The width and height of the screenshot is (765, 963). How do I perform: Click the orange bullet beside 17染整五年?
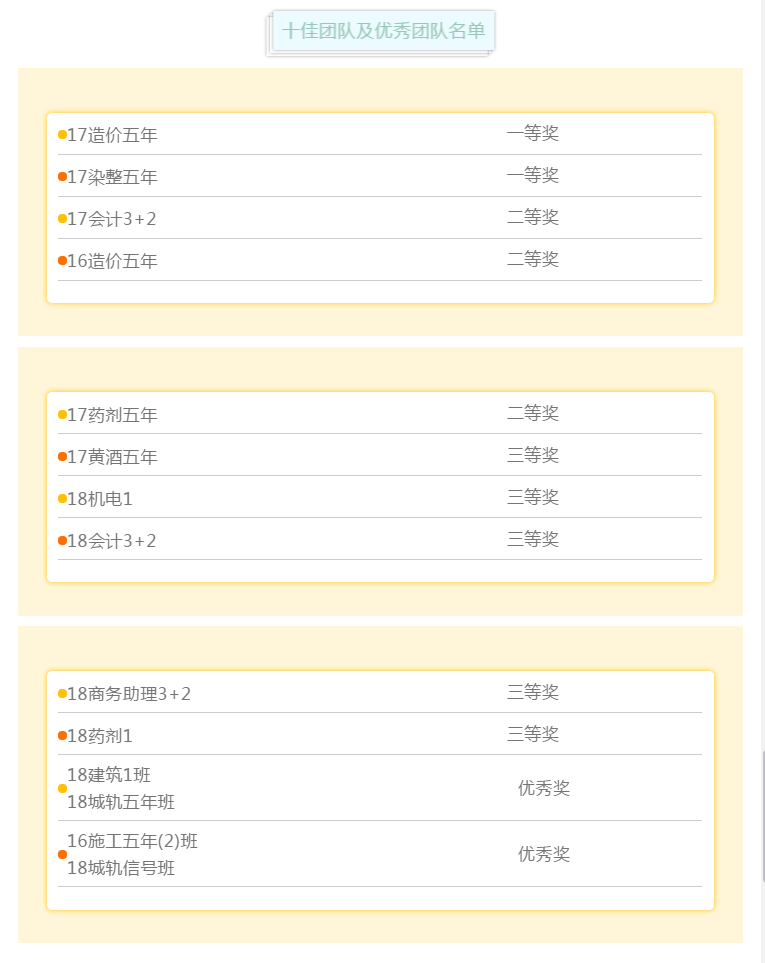pos(62,177)
